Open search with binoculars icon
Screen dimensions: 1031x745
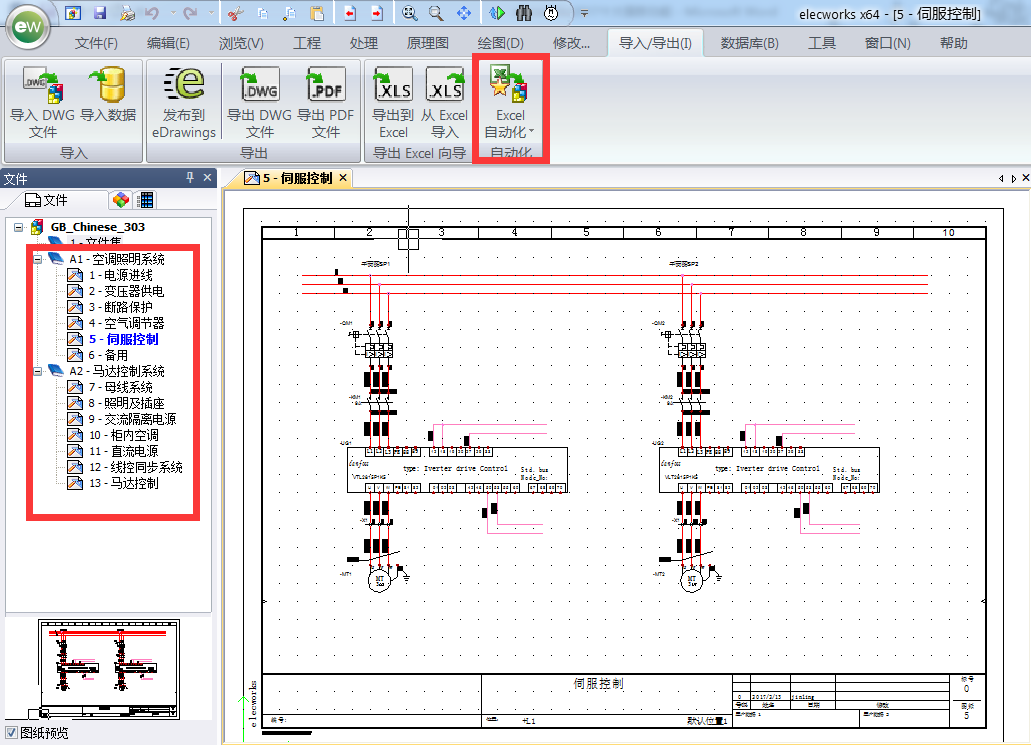[524, 12]
